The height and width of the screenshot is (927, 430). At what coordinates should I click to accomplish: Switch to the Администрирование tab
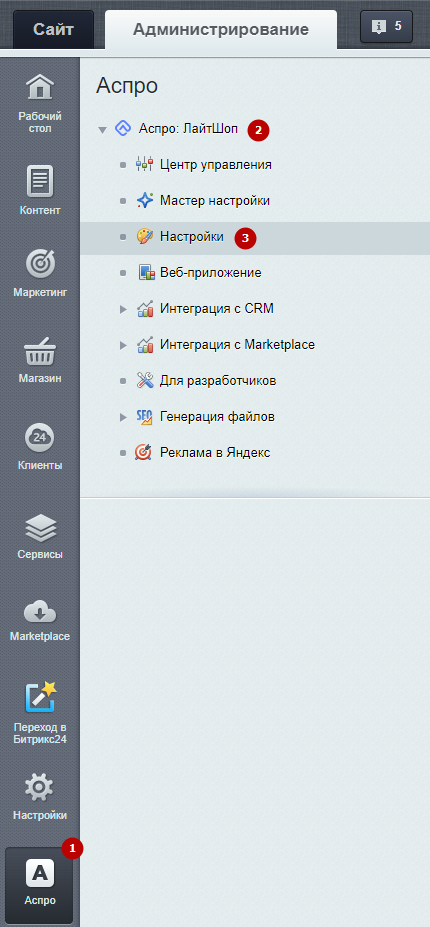click(x=221, y=30)
